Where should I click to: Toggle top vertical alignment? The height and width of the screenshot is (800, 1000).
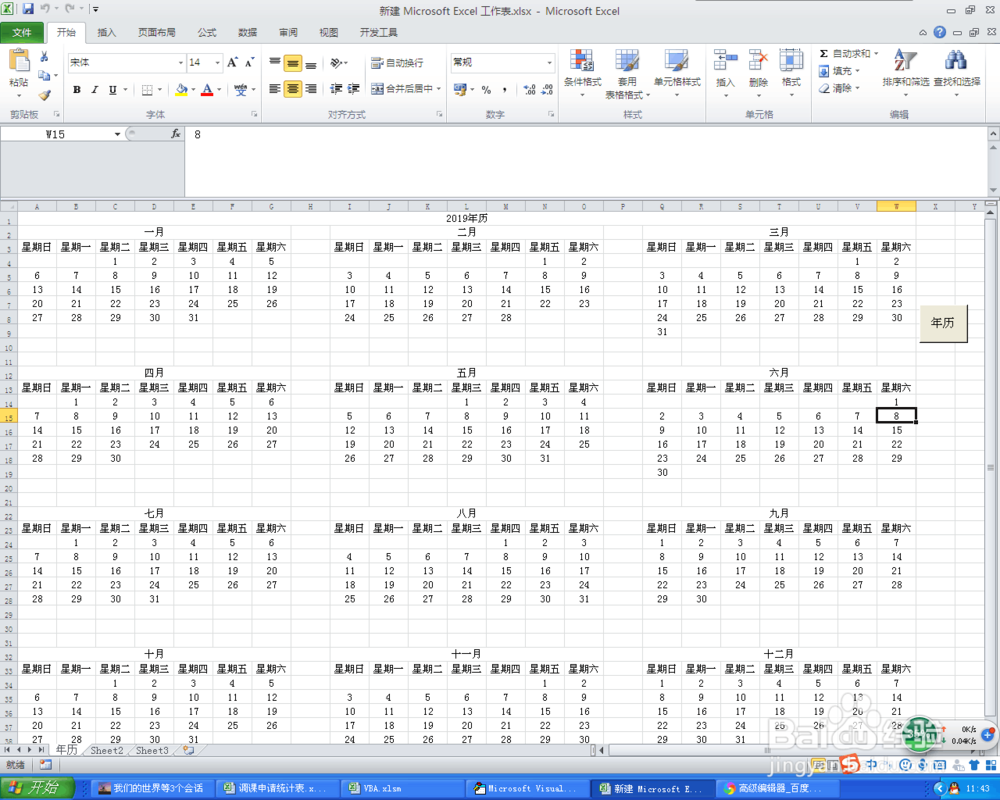(x=274, y=63)
